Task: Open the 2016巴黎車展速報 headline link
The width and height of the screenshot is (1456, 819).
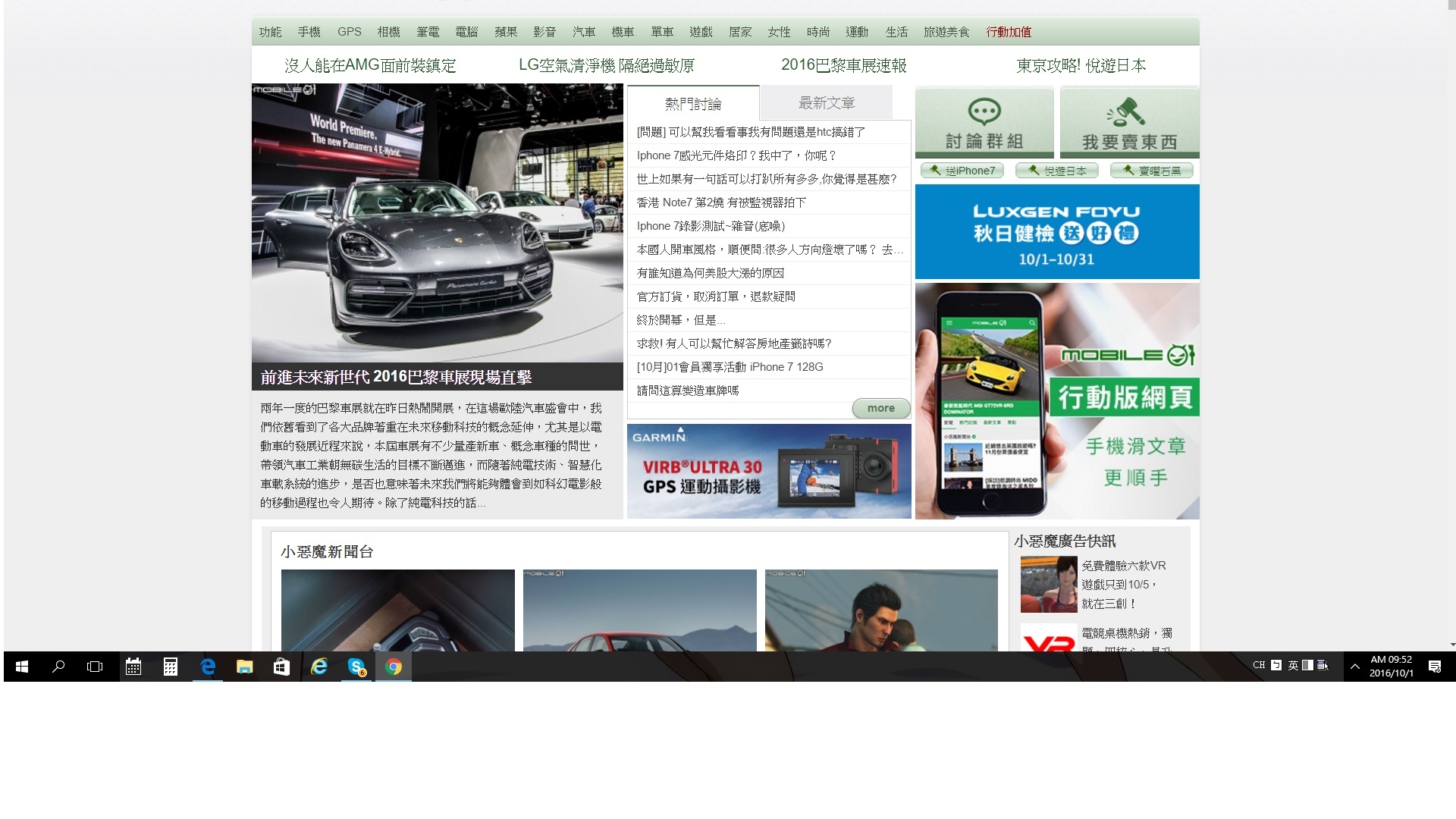Action: pos(843,65)
